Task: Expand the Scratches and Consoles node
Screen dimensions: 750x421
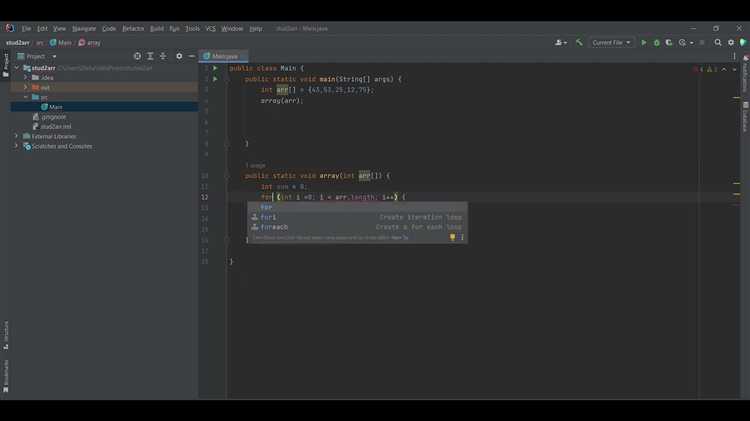Action: pos(16,146)
